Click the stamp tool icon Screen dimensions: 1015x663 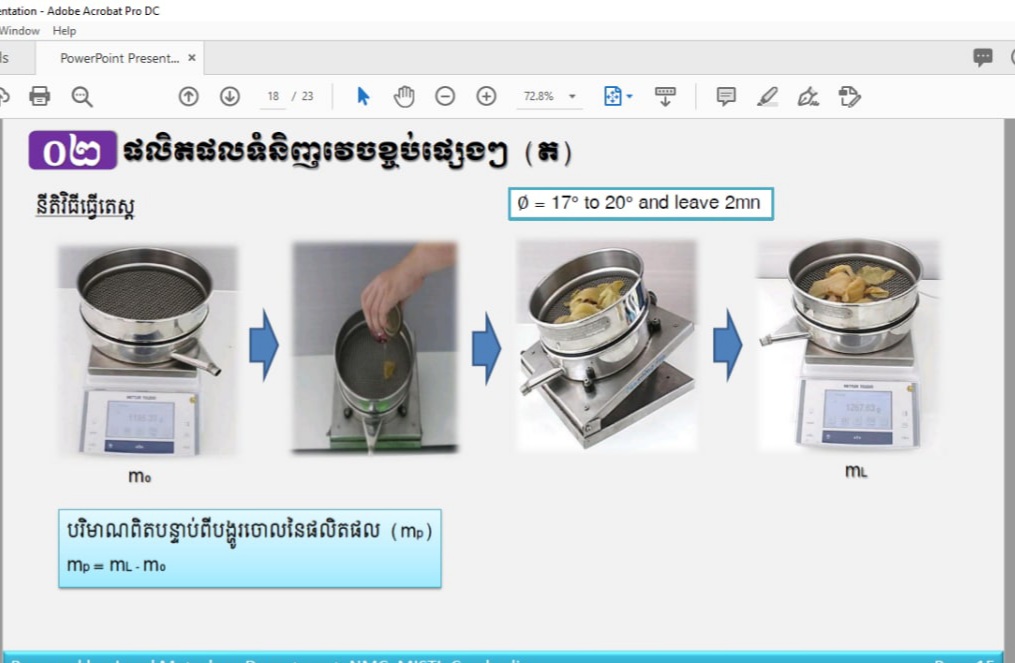click(x=849, y=96)
